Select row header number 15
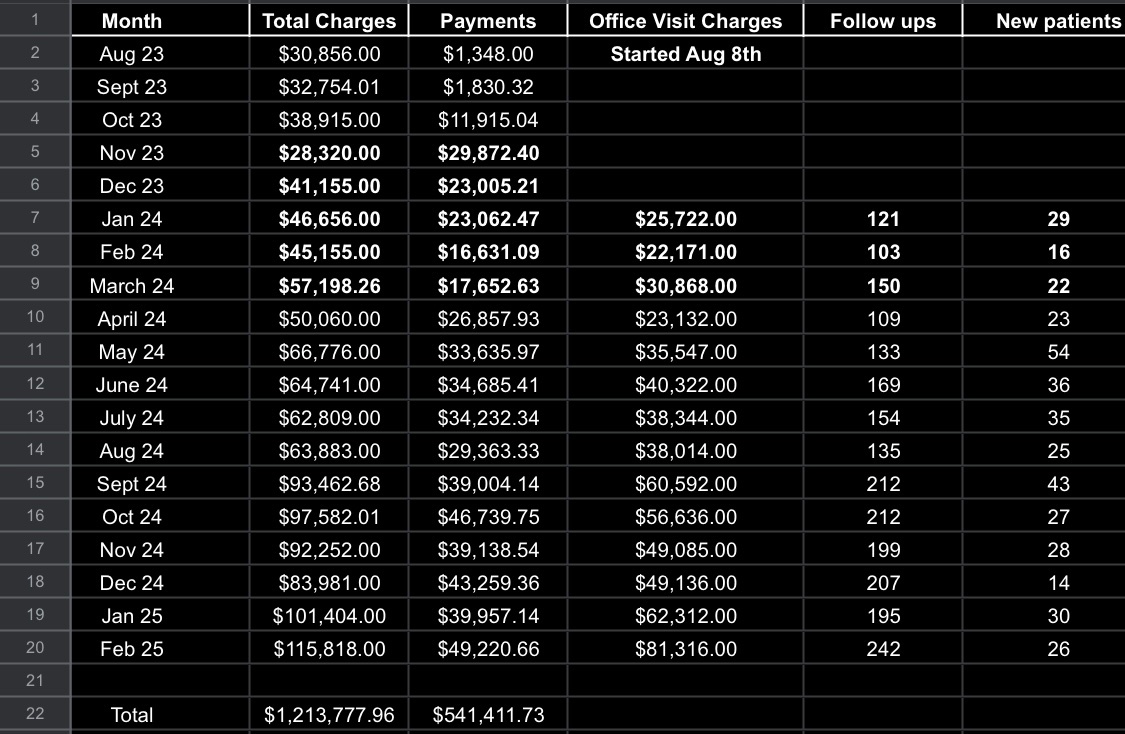 tap(35, 483)
